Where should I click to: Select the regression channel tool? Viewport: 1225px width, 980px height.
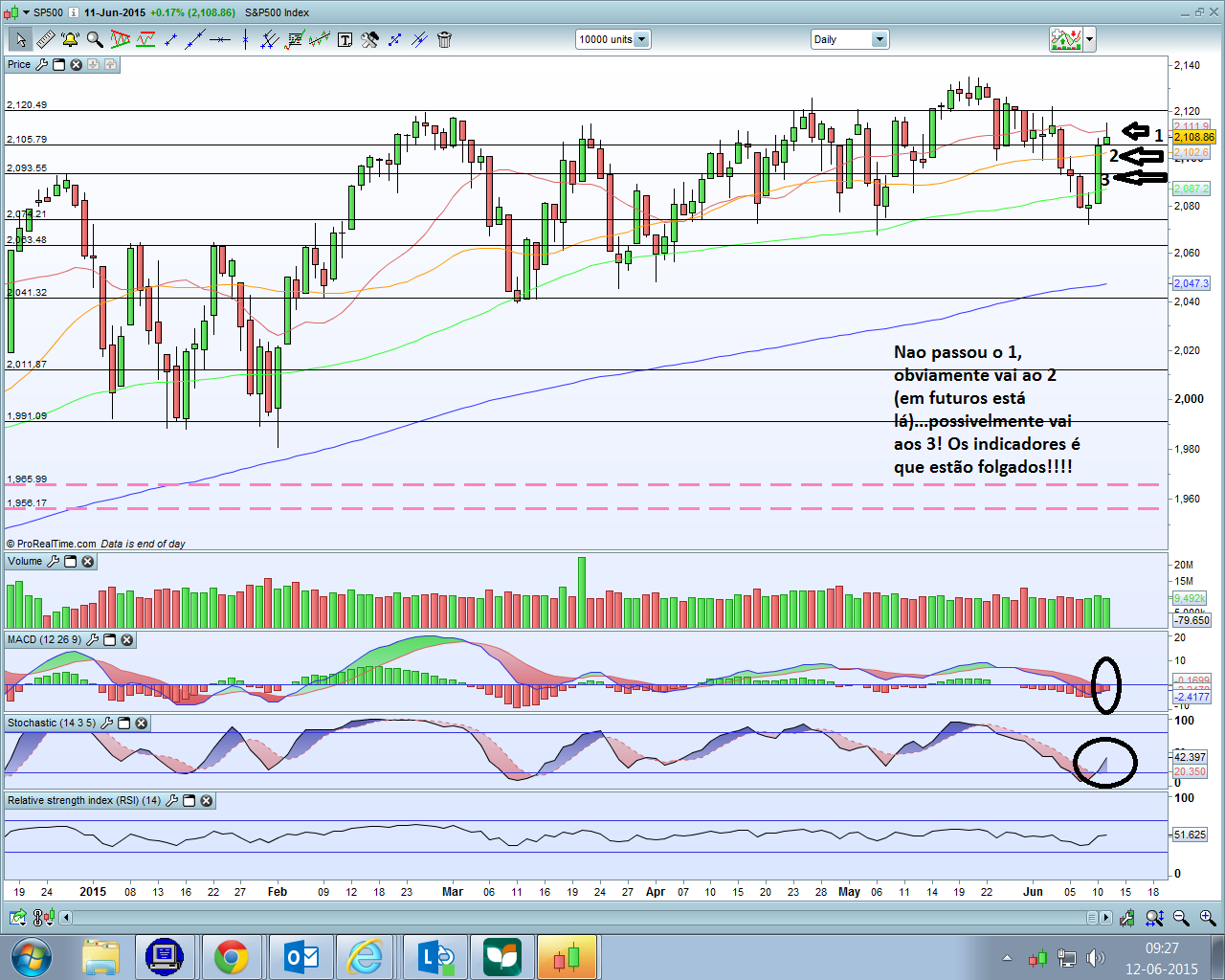click(320, 39)
